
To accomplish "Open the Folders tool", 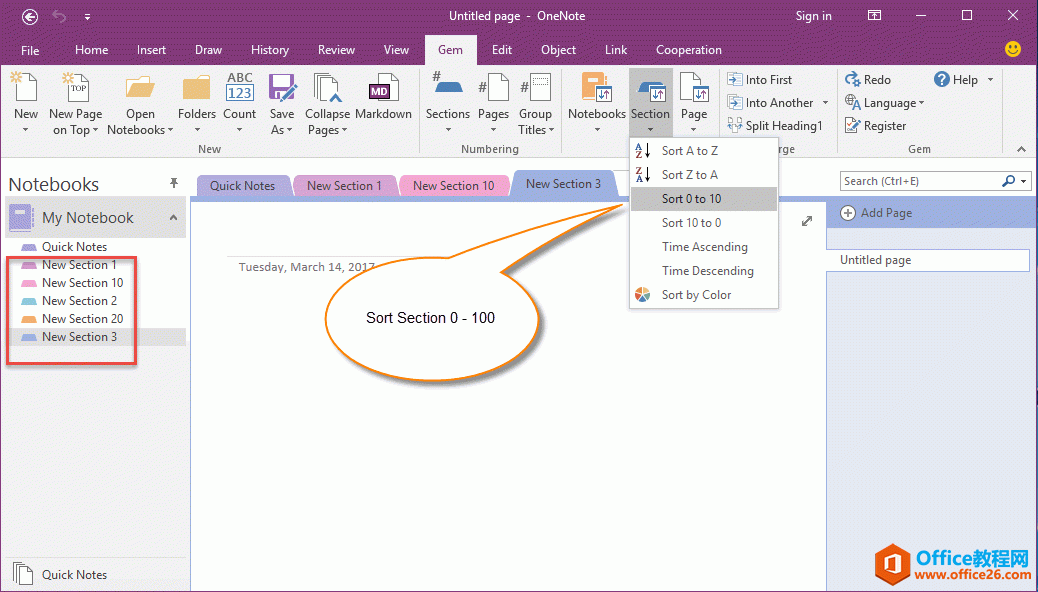I will [x=196, y=100].
